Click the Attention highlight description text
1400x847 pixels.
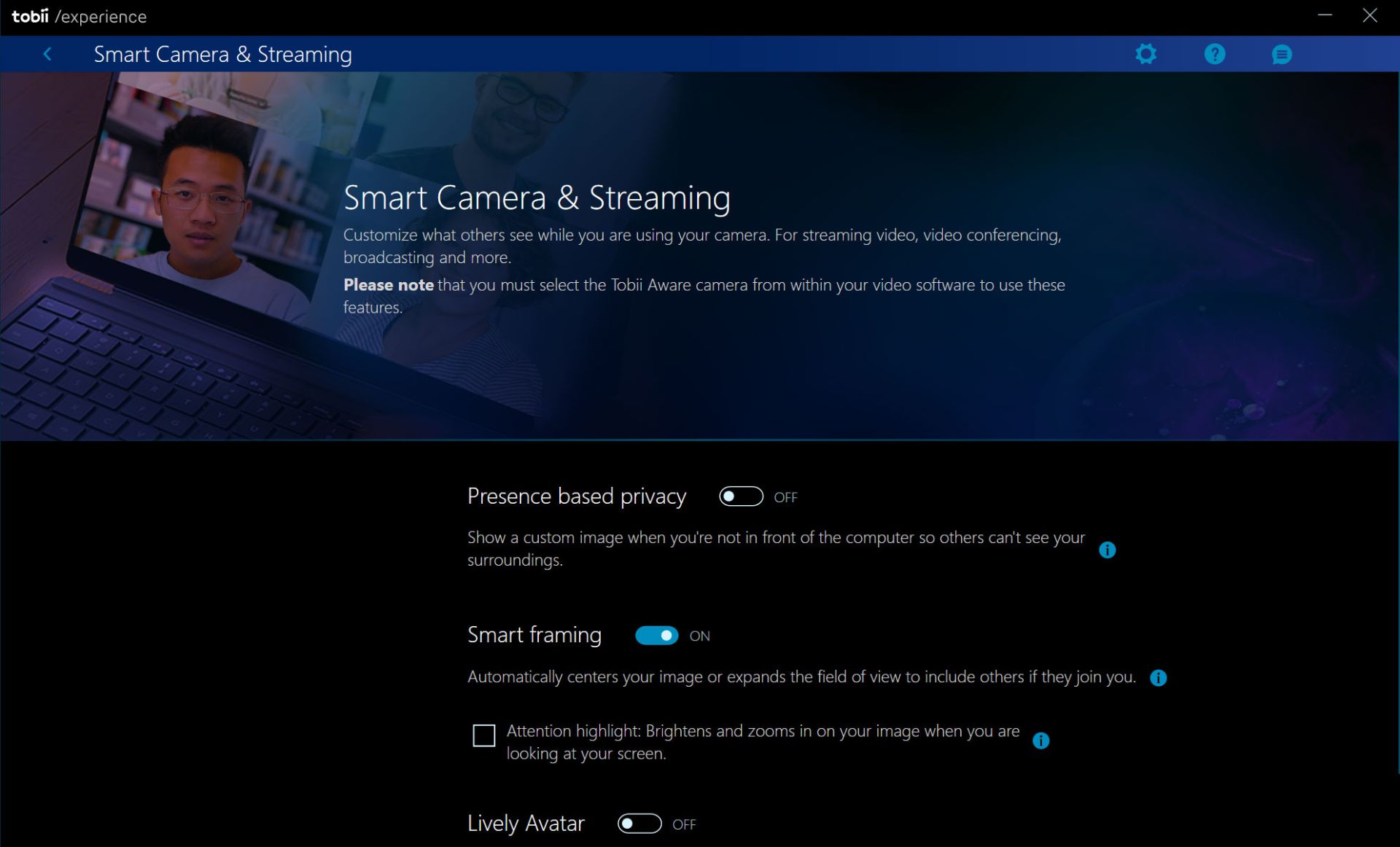point(762,741)
